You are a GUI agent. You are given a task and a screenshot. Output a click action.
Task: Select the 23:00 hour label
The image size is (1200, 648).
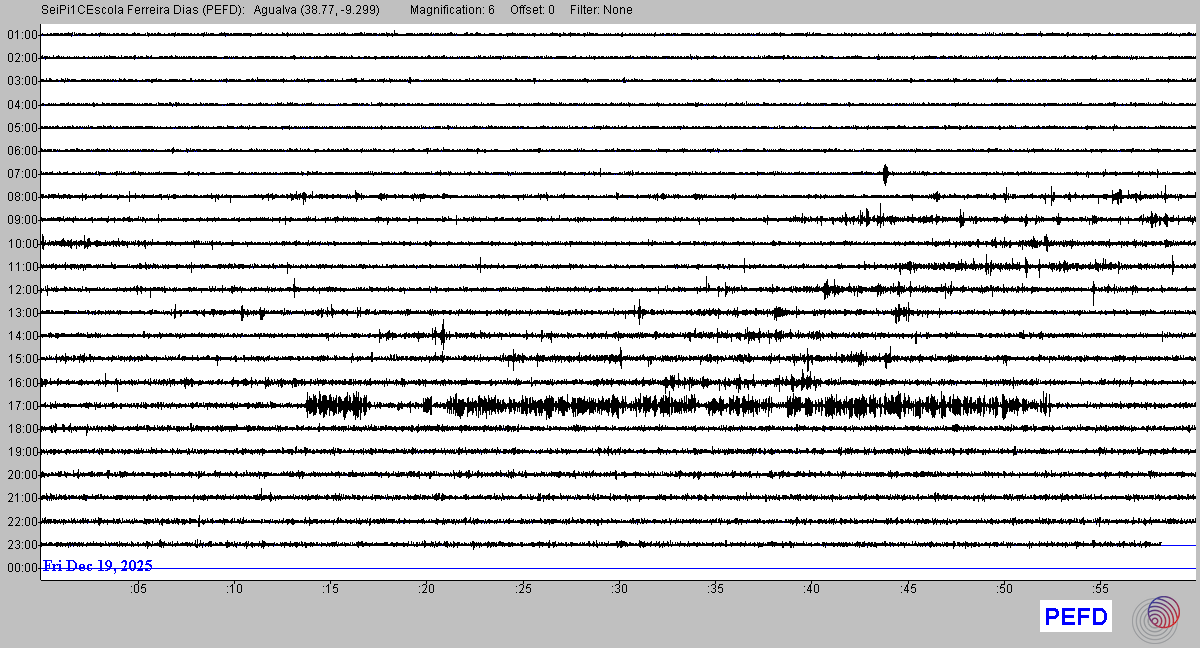coord(22,545)
